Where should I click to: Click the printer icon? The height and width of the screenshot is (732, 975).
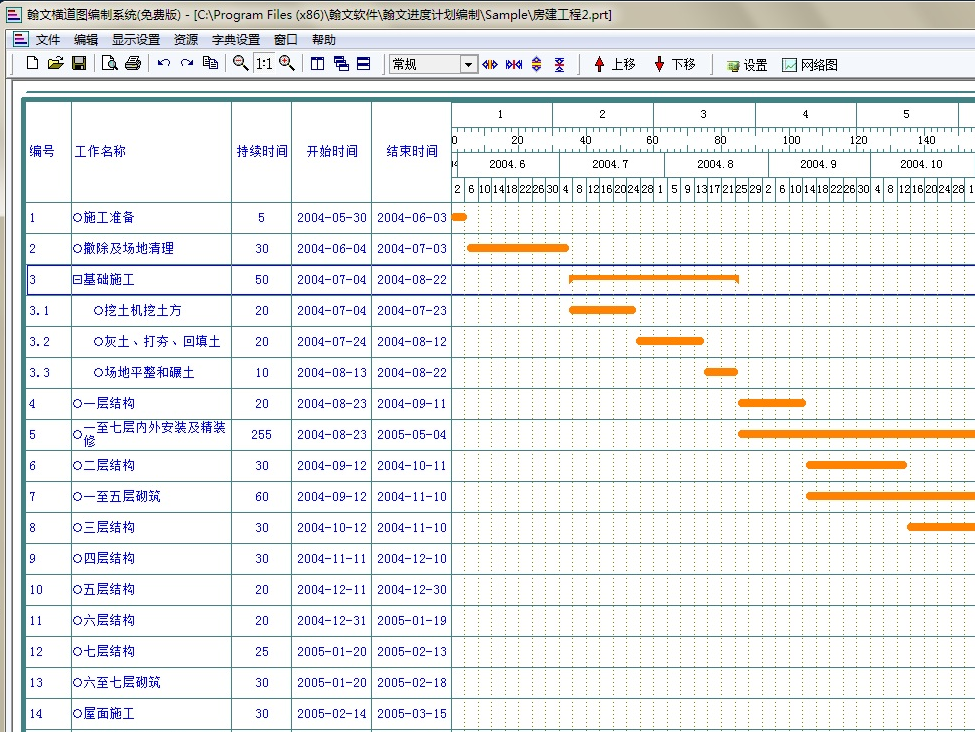tap(132, 64)
